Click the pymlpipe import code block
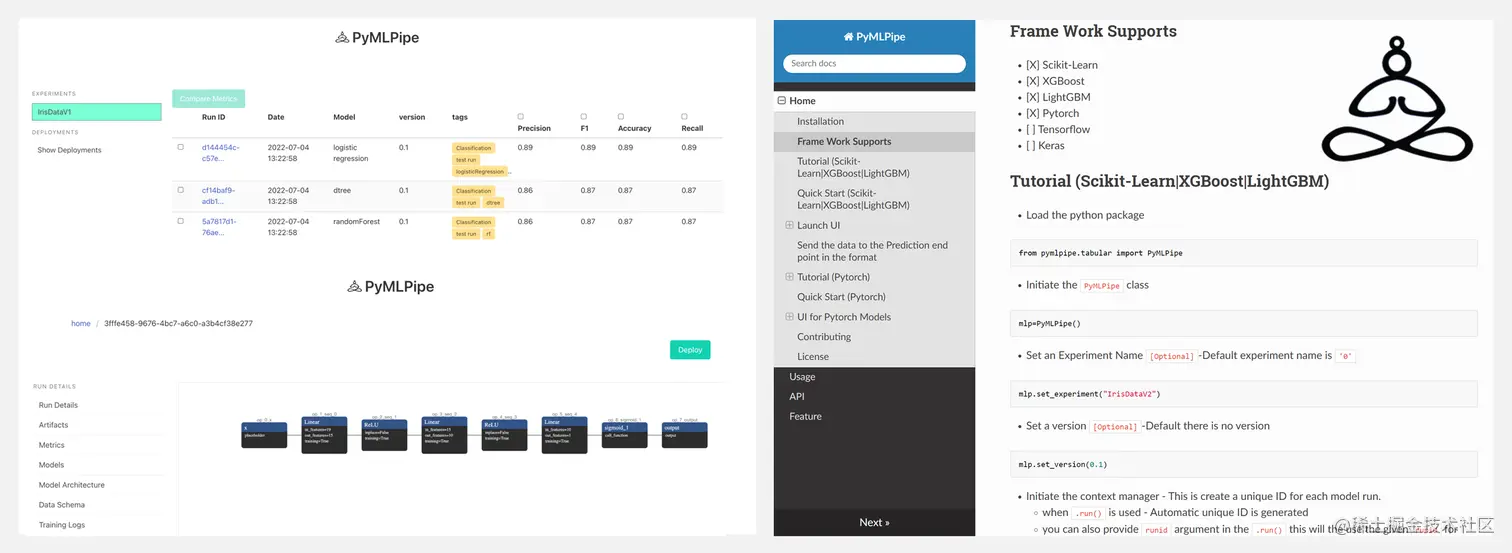Screen dimensions: 1512x553 (x=1243, y=253)
